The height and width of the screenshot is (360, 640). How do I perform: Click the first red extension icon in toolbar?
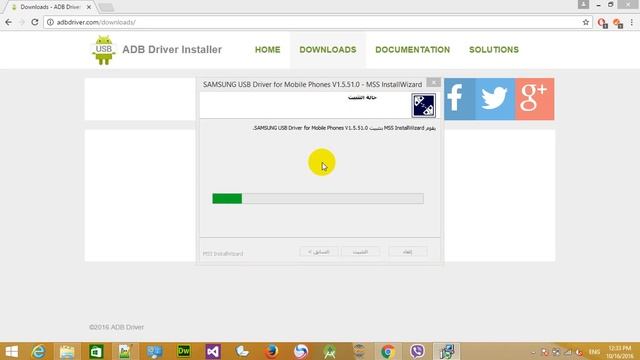(x=602, y=23)
